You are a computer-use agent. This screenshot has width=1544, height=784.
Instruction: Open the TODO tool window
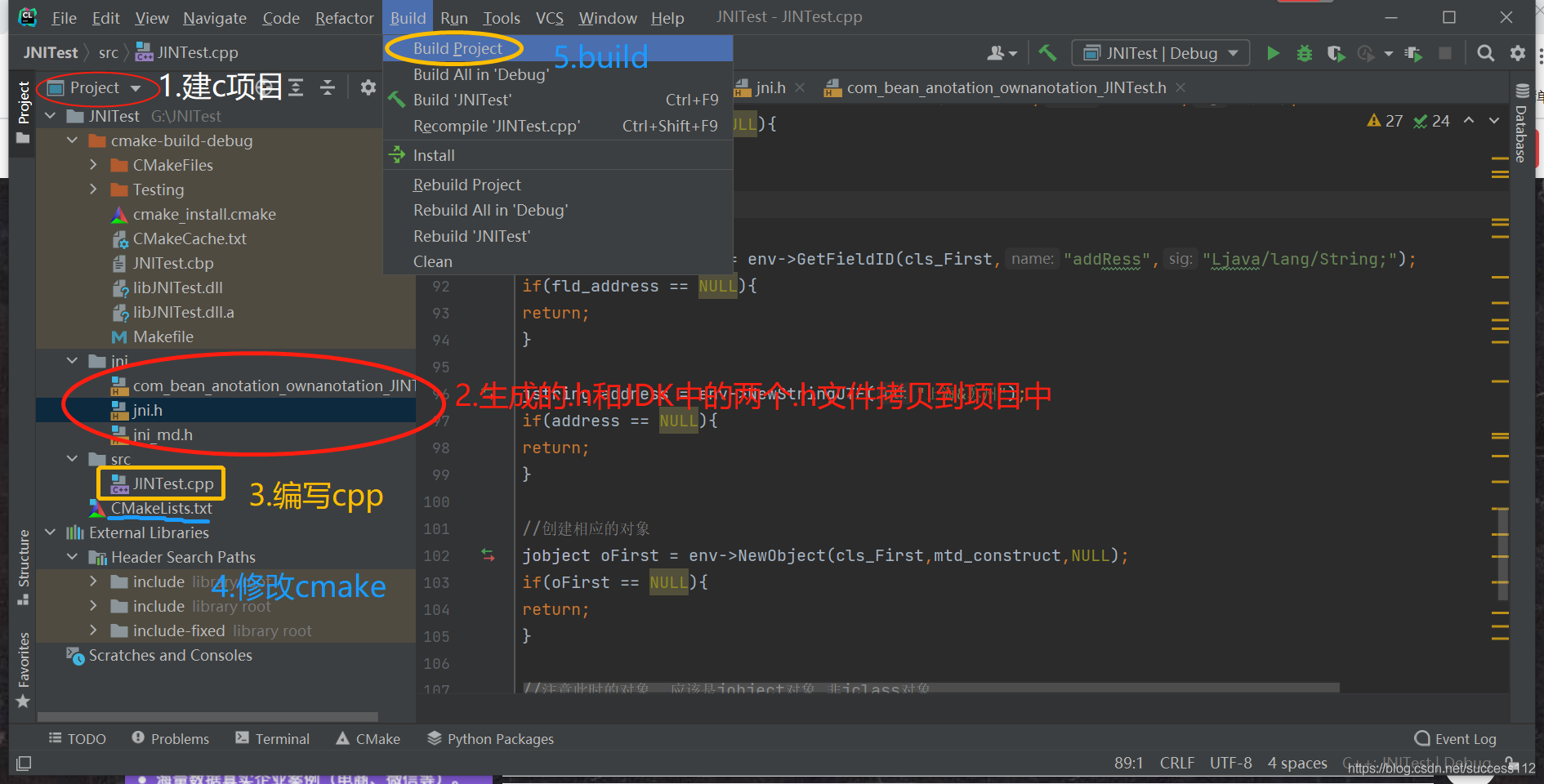point(78,739)
